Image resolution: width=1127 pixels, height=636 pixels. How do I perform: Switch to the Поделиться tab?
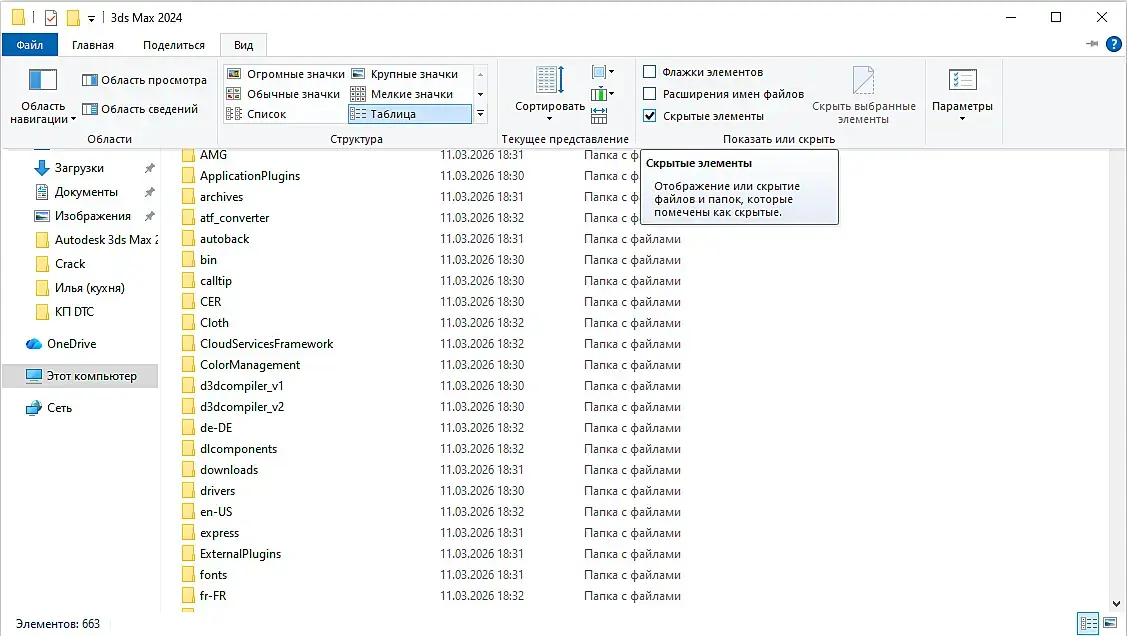click(174, 45)
